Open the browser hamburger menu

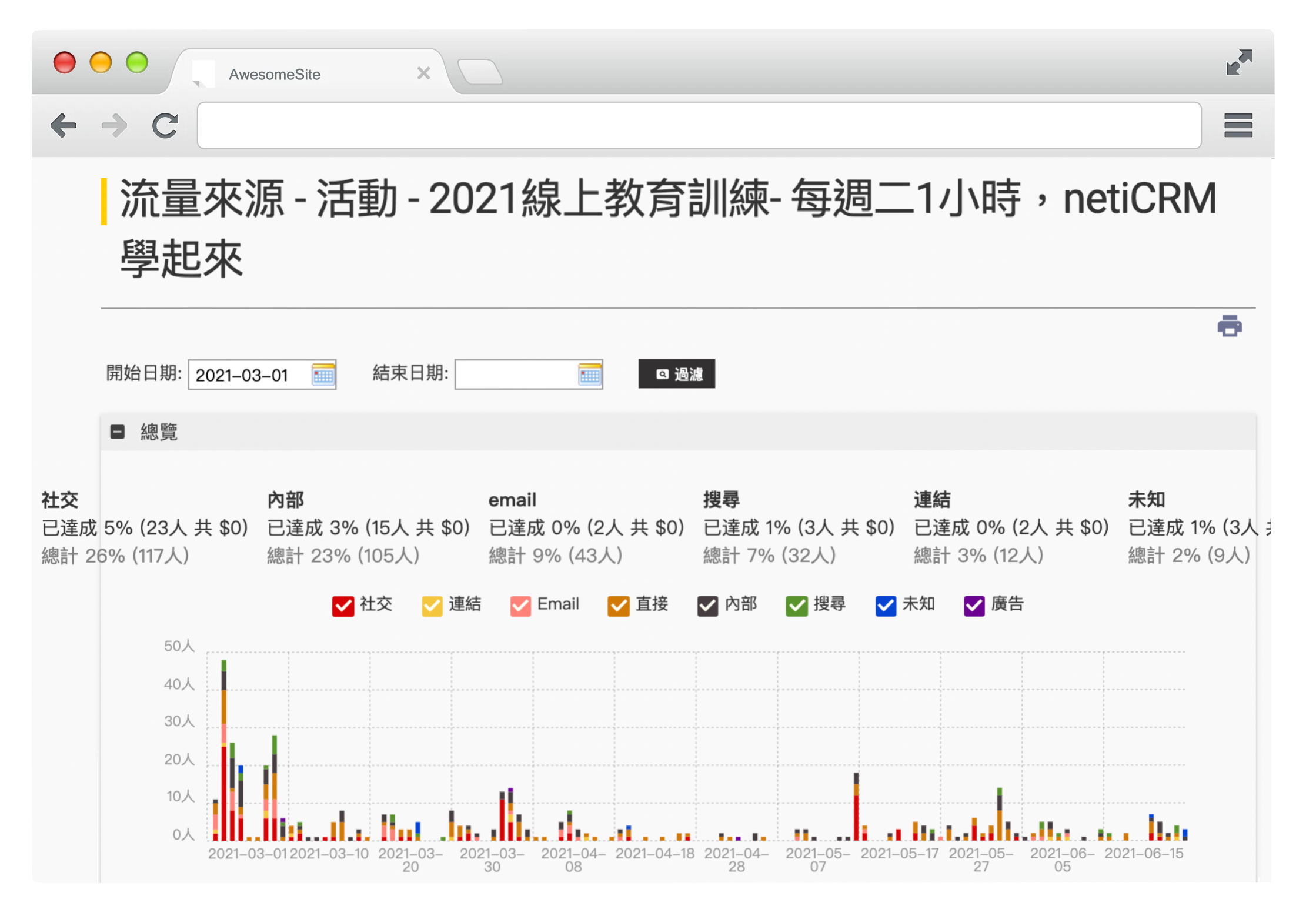[x=1238, y=125]
